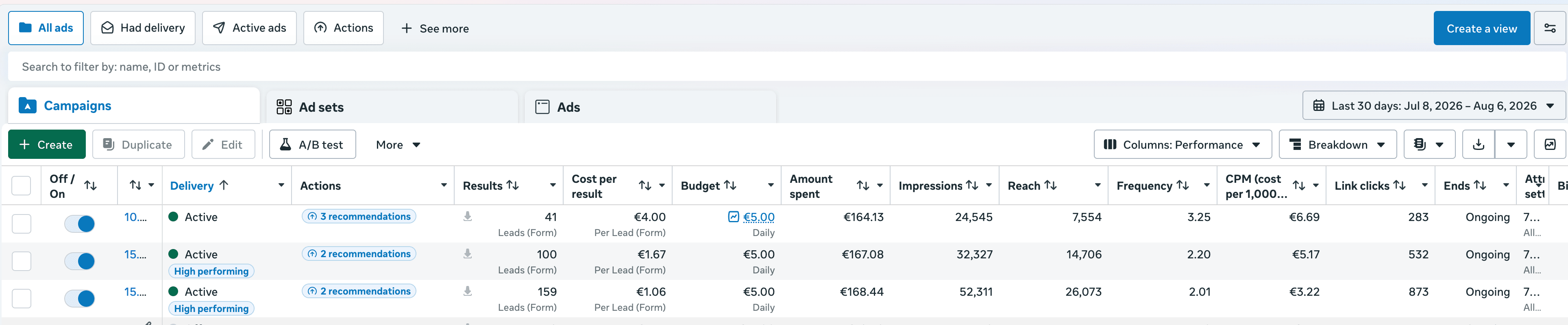This screenshot has width=1568, height=325.
Task: Tick the select-all header checkbox
Action: click(21, 186)
